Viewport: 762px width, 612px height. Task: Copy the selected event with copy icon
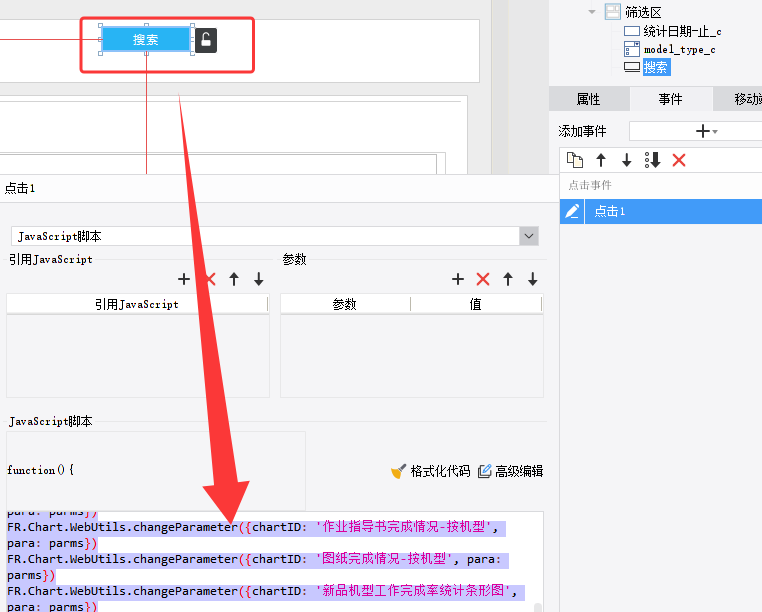coord(575,160)
